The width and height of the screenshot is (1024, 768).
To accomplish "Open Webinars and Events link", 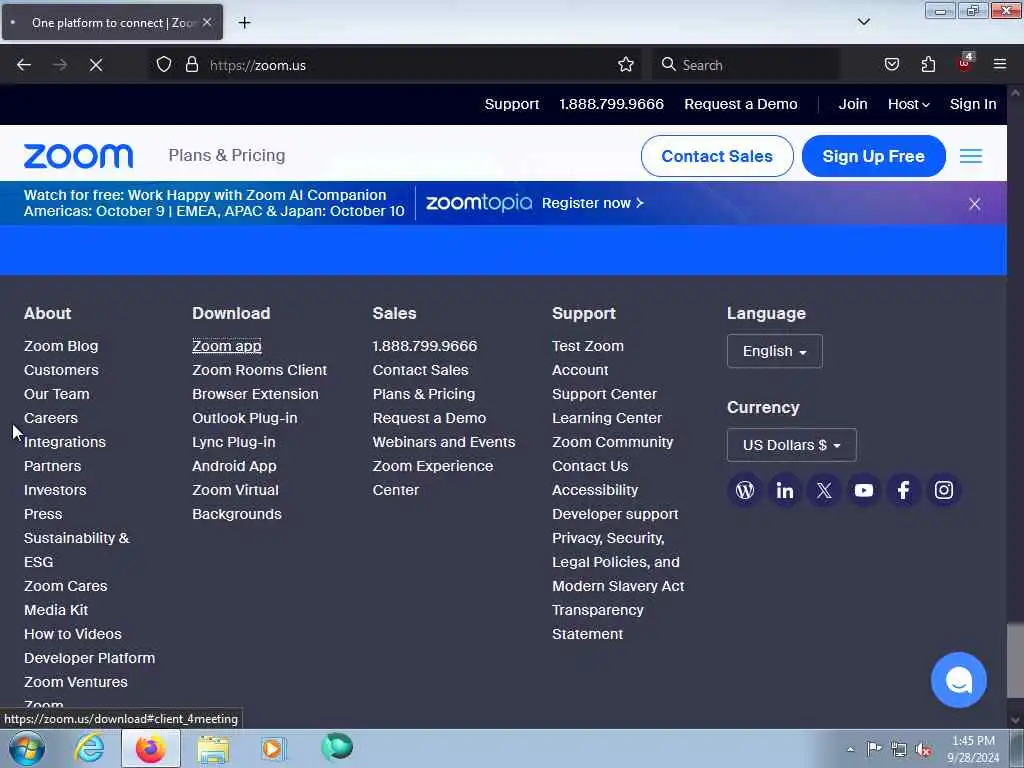I will (x=444, y=442).
